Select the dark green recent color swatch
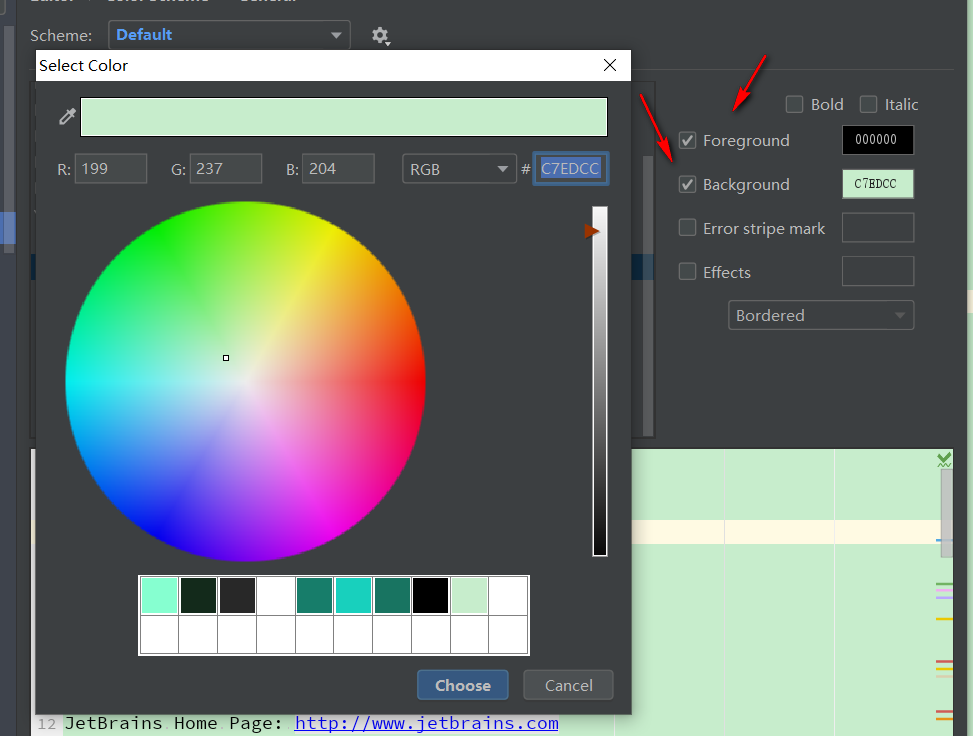This screenshot has width=973, height=736. coord(199,596)
